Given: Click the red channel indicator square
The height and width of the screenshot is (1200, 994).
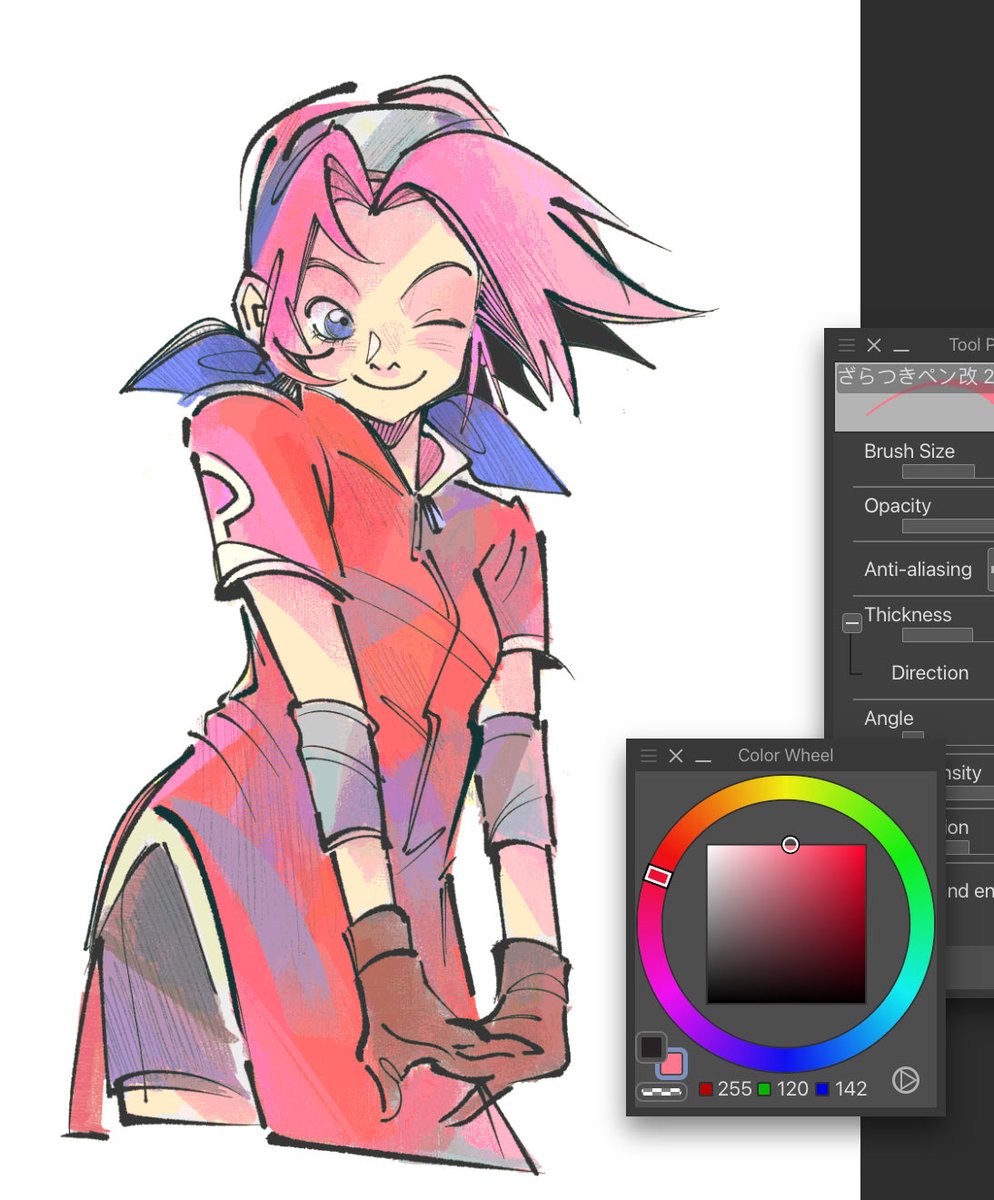Looking at the screenshot, I should [706, 1089].
